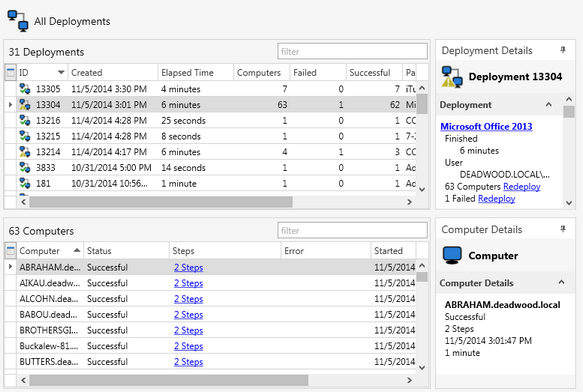Sort computers by Steps column header
The height and width of the screenshot is (392, 583).
tap(225, 251)
